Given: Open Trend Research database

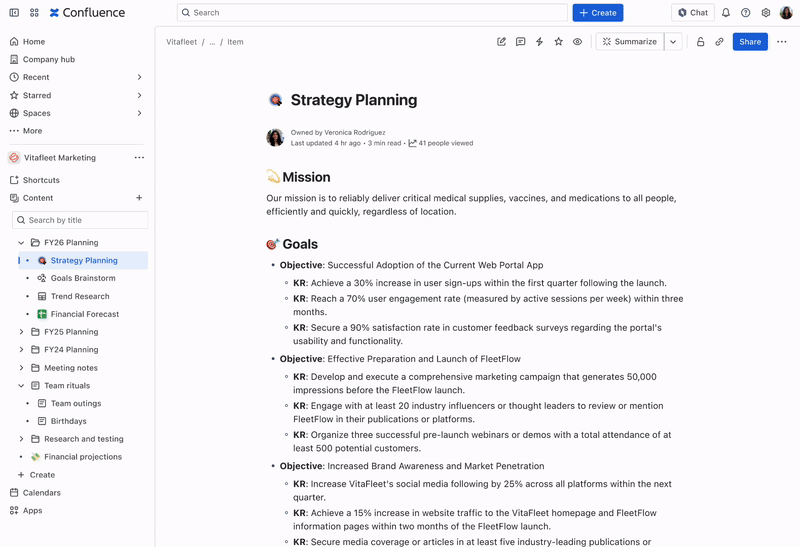Looking at the screenshot, I should click(80, 296).
